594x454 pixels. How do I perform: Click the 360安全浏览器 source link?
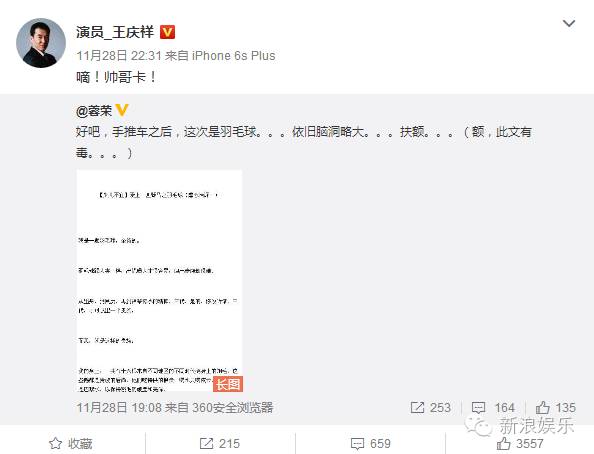(x=233, y=408)
